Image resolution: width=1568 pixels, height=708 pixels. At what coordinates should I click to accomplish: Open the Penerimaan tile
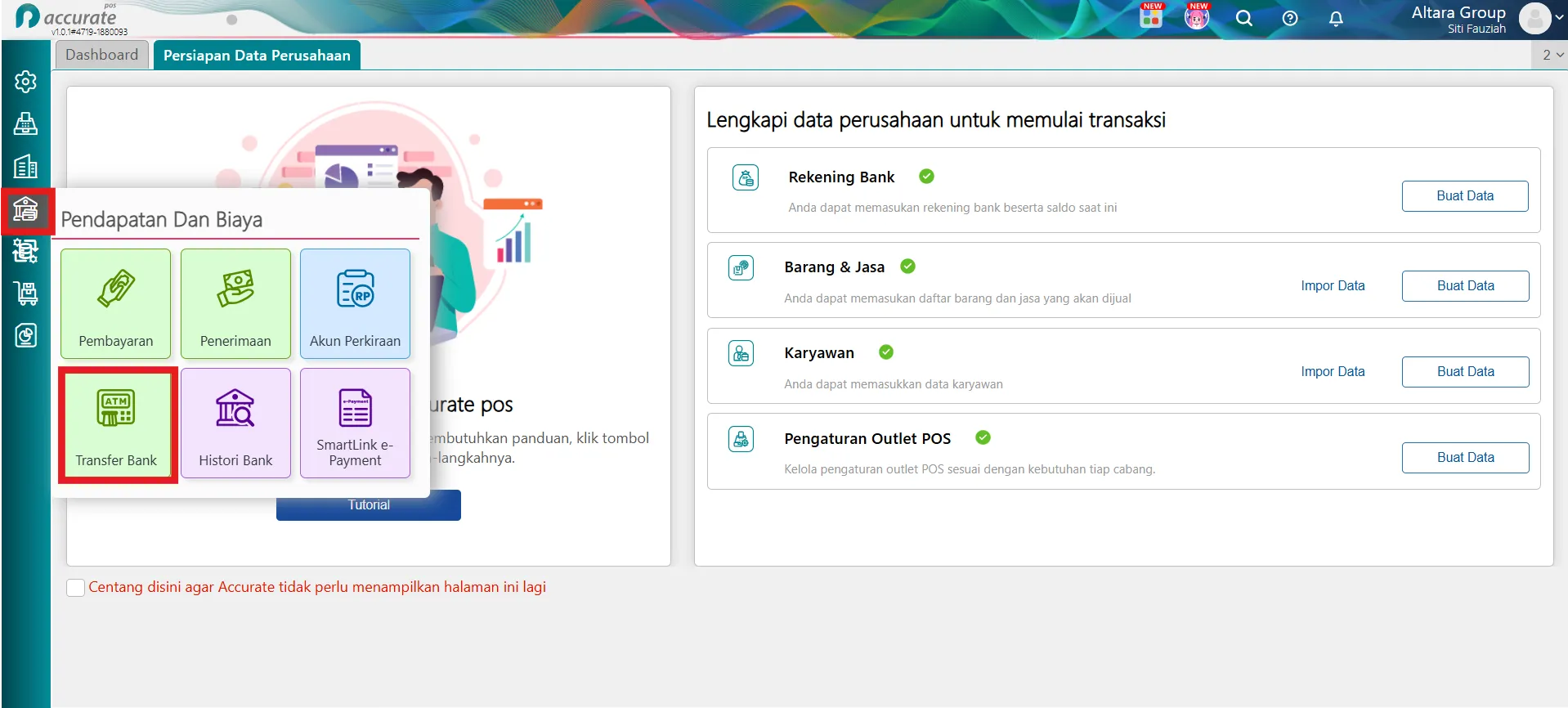(x=235, y=303)
